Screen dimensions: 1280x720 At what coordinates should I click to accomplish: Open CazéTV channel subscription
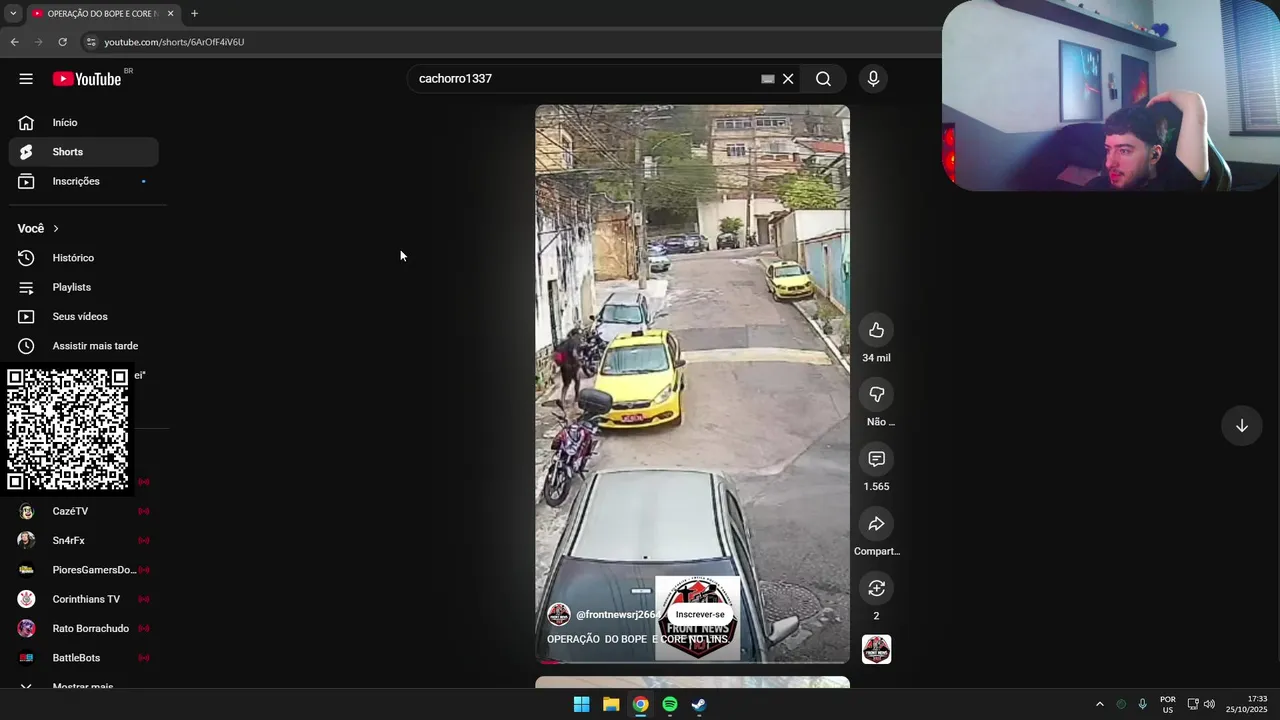[x=84, y=511]
